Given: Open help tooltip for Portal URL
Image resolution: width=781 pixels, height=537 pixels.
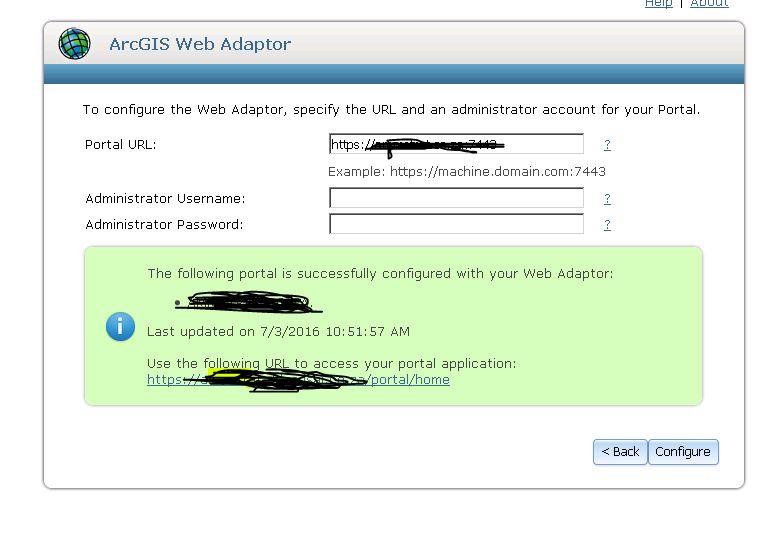Looking at the screenshot, I should coord(607,145).
